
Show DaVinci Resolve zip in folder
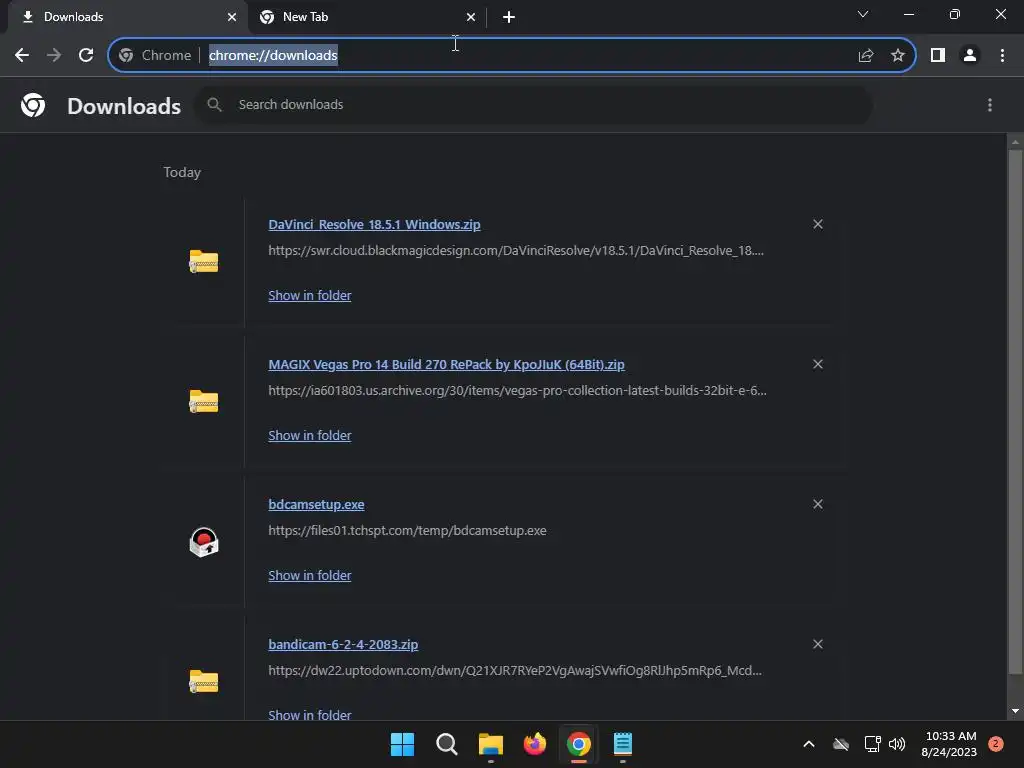point(310,295)
